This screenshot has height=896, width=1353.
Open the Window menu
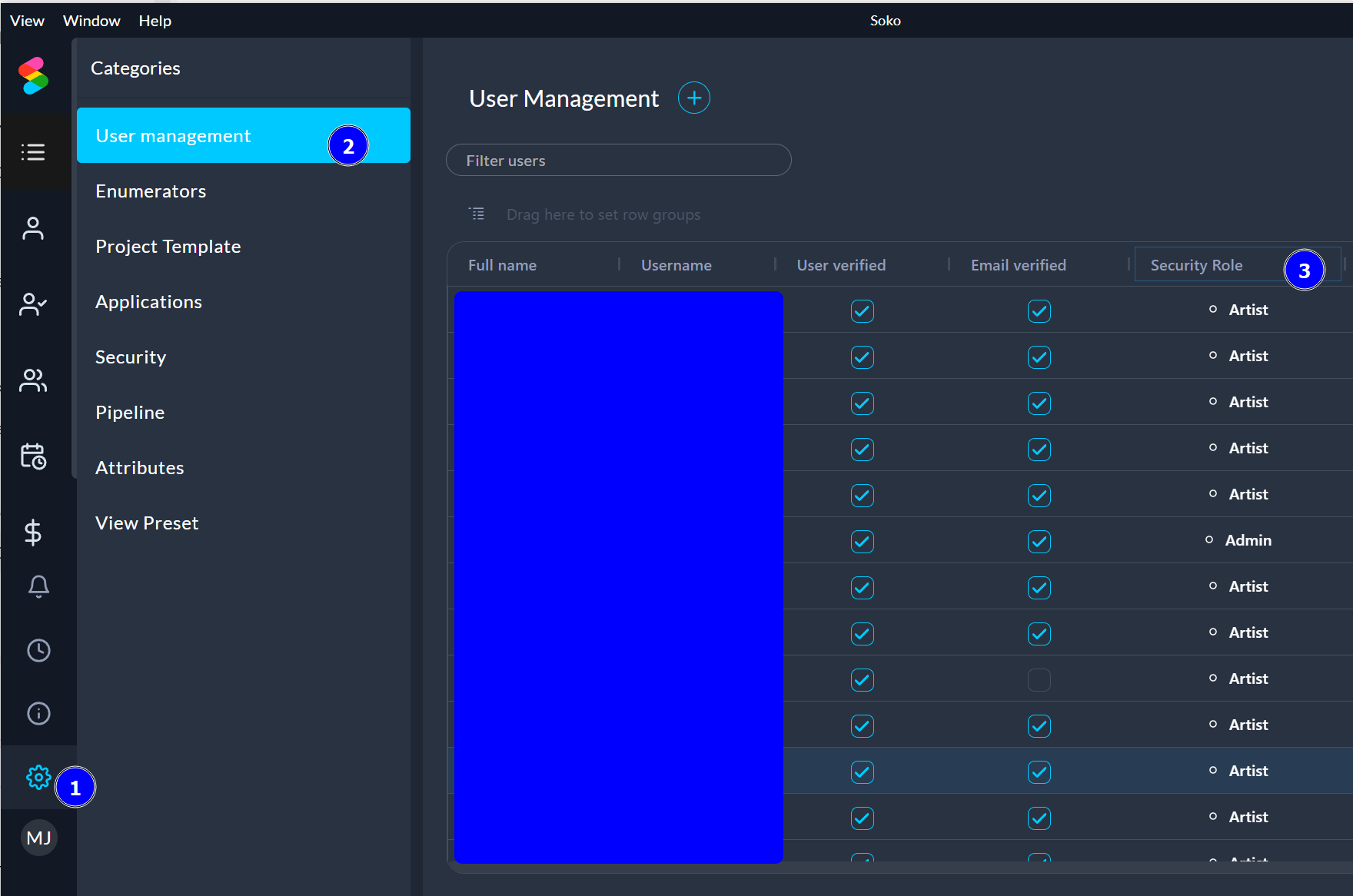pyautogui.click(x=91, y=21)
